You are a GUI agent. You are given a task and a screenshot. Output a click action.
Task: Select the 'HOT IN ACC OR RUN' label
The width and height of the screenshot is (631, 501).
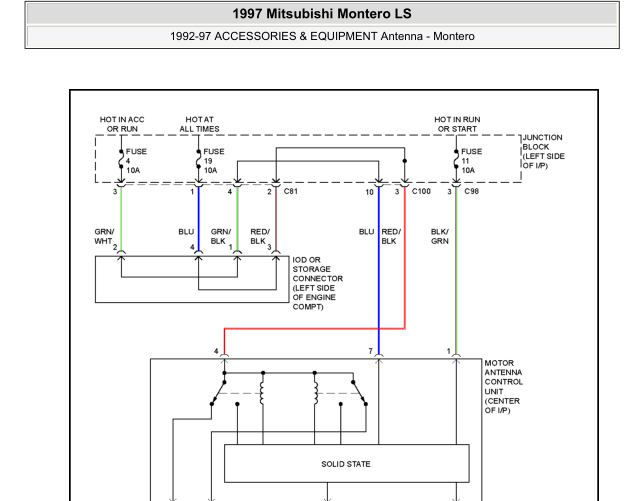click(x=122, y=124)
